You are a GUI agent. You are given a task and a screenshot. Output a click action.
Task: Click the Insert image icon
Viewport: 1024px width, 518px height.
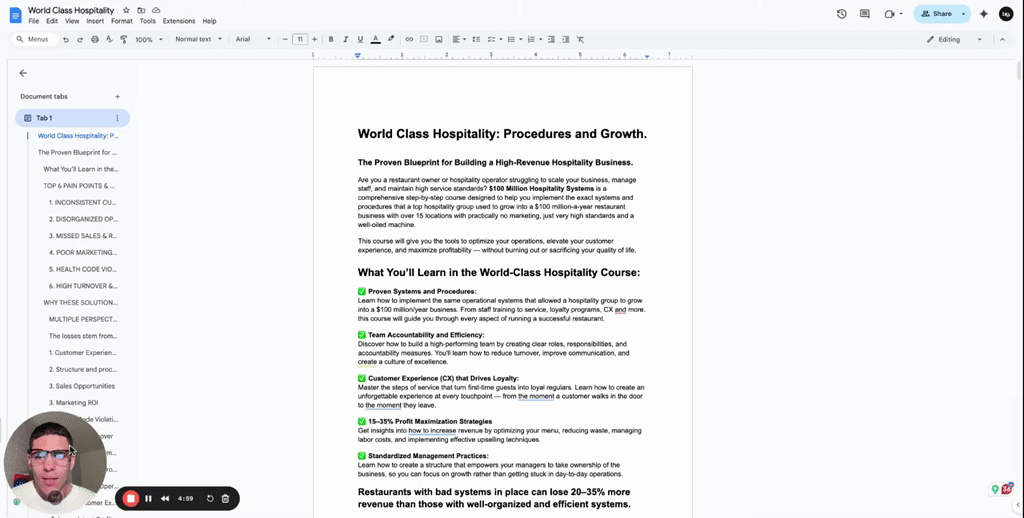439,39
